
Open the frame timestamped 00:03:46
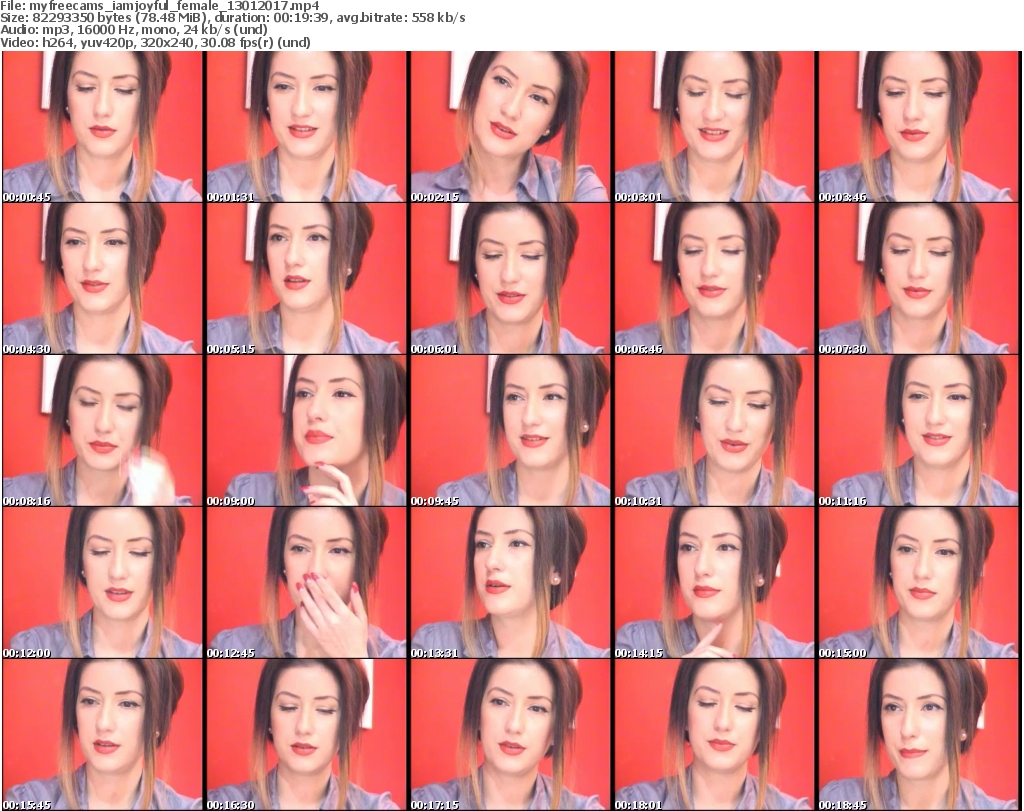pyautogui.click(x=918, y=127)
